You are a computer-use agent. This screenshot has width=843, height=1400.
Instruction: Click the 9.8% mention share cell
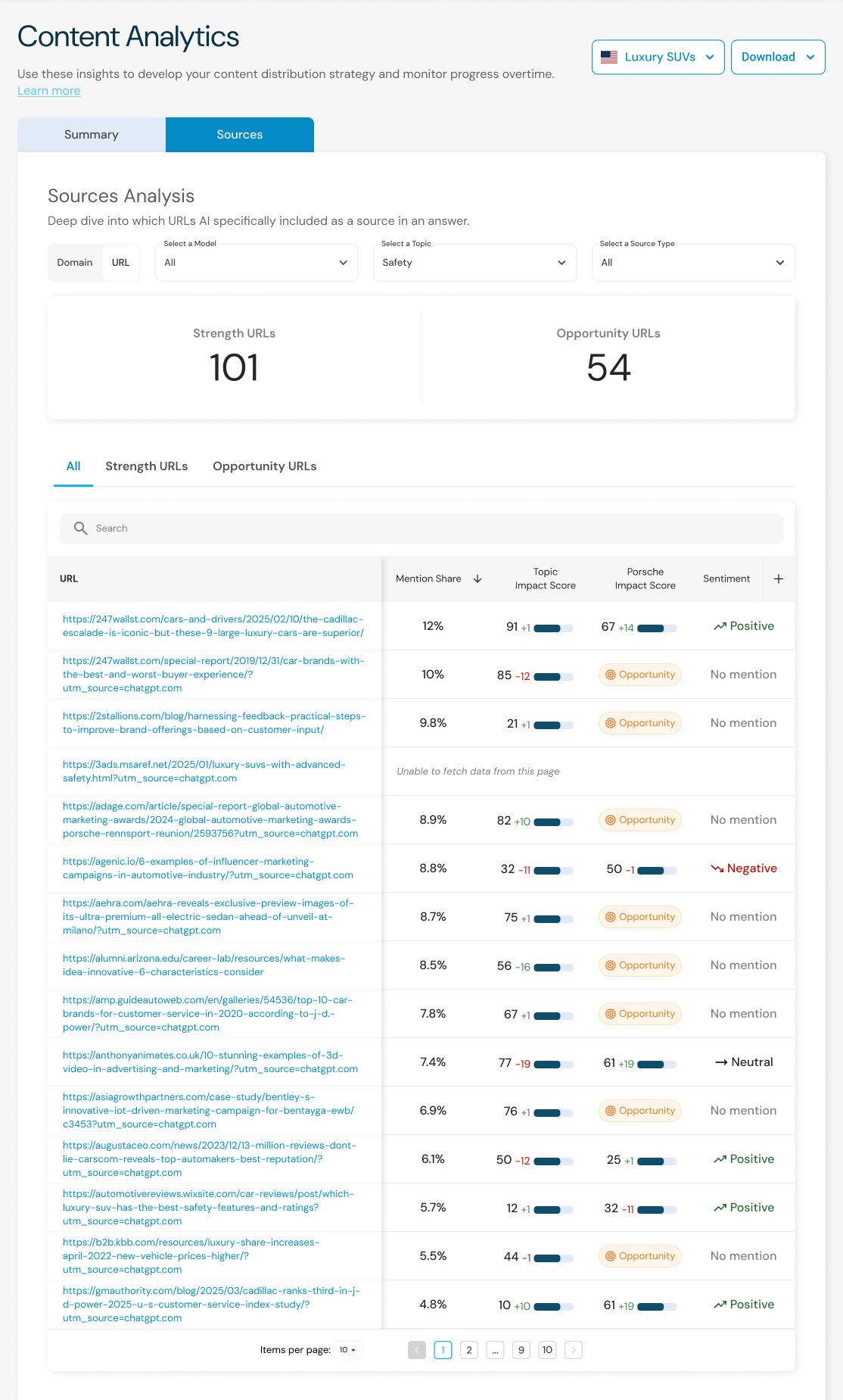point(433,723)
